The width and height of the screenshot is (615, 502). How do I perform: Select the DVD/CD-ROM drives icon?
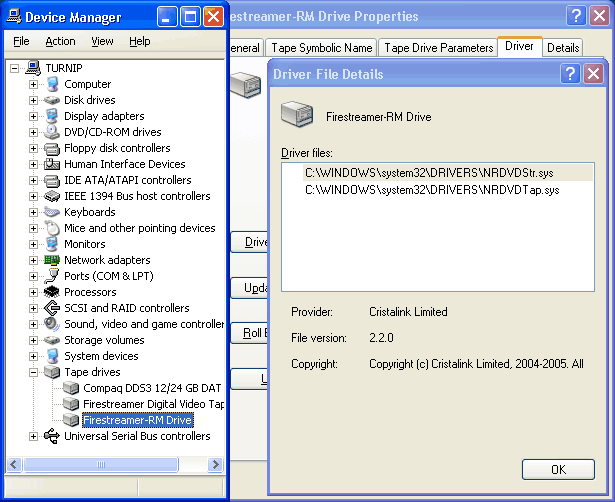[52, 132]
